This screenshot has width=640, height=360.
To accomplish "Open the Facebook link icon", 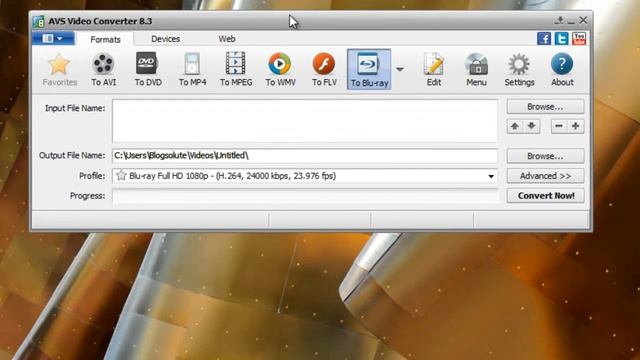I will point(544,39).
